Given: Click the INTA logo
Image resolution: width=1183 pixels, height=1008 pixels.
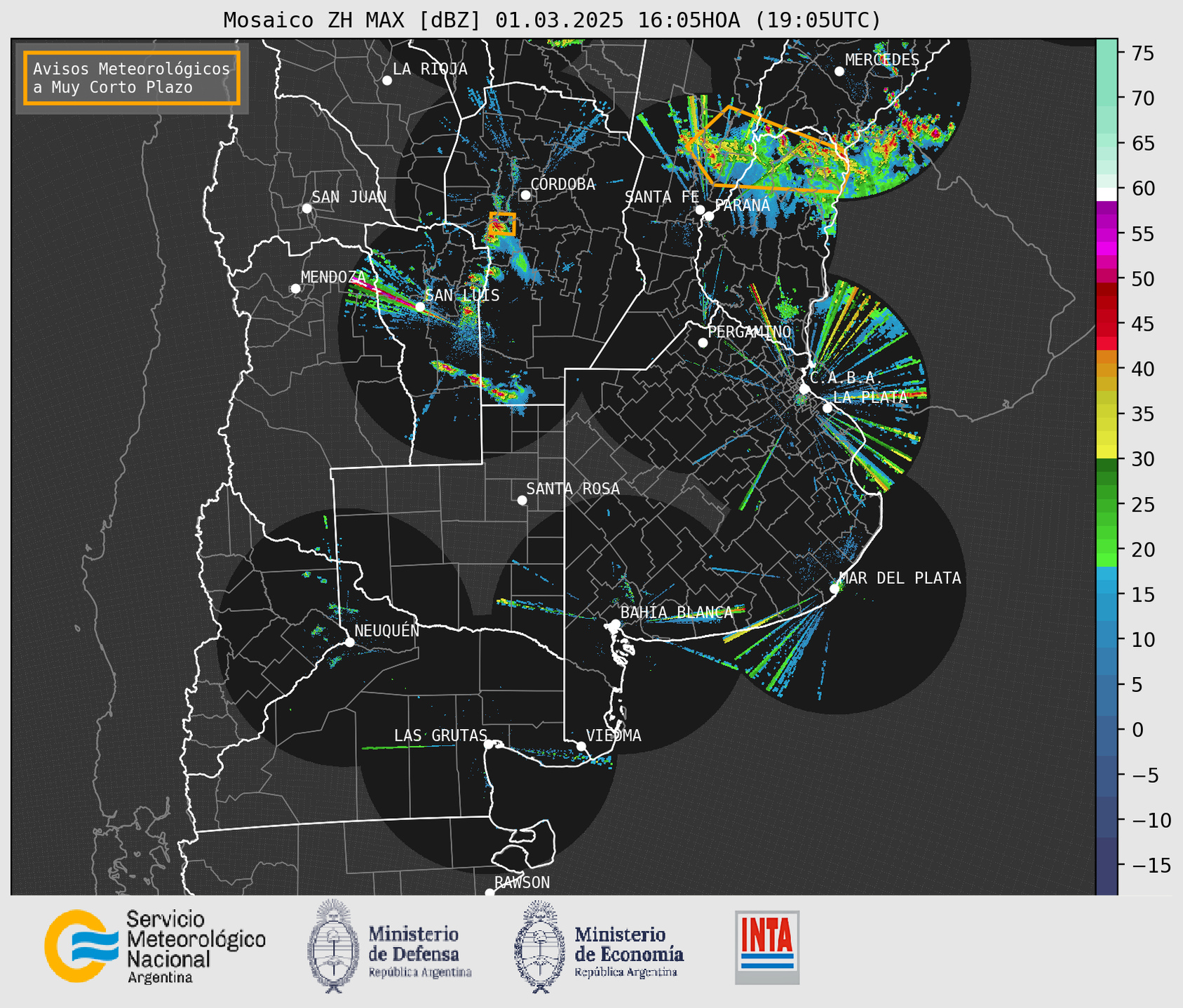Looking at the screenshot, I should (767, 947).
